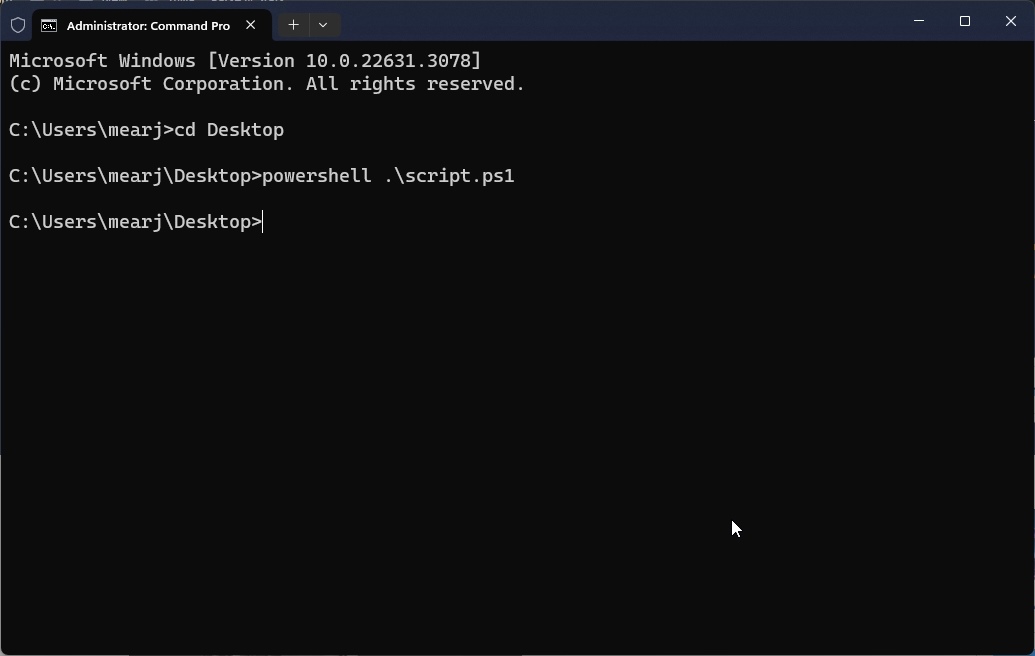The image size is (1035, 656).
Task: Close the terminal window
Action: click(1011, 21)
